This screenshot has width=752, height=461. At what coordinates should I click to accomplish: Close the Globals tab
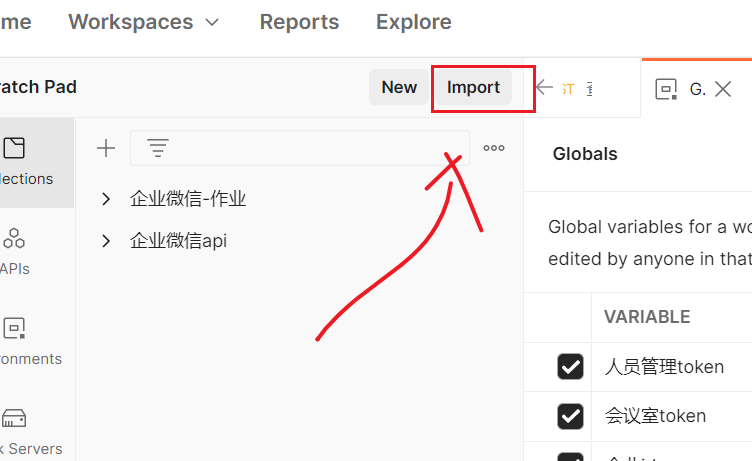(723, 89)
